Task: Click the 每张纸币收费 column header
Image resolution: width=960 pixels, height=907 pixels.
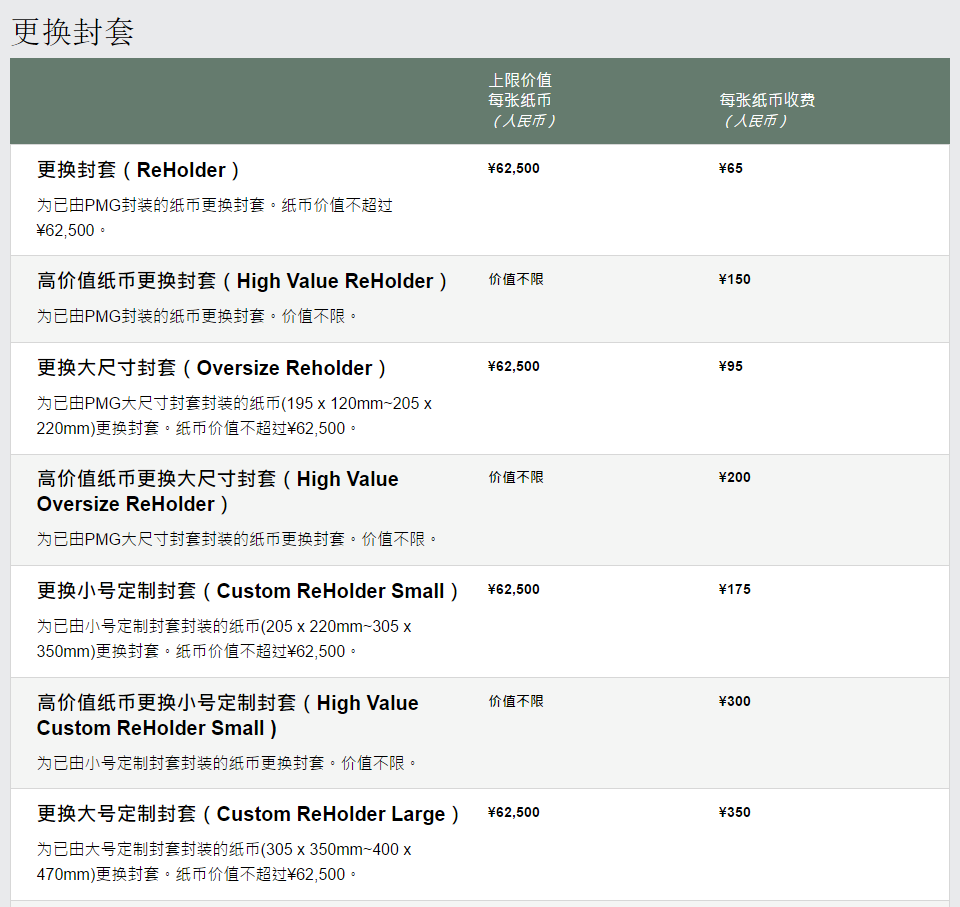Action: click(x=766, y=101)
